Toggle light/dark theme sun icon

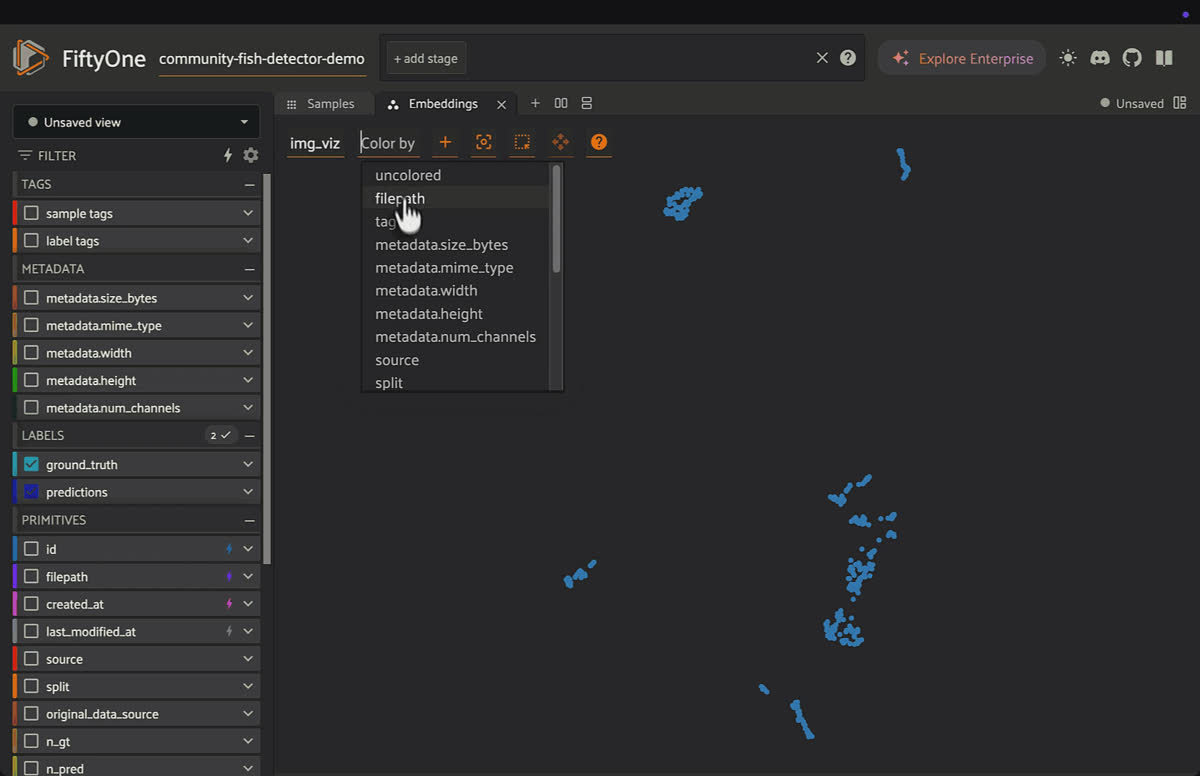(1068, 58)
